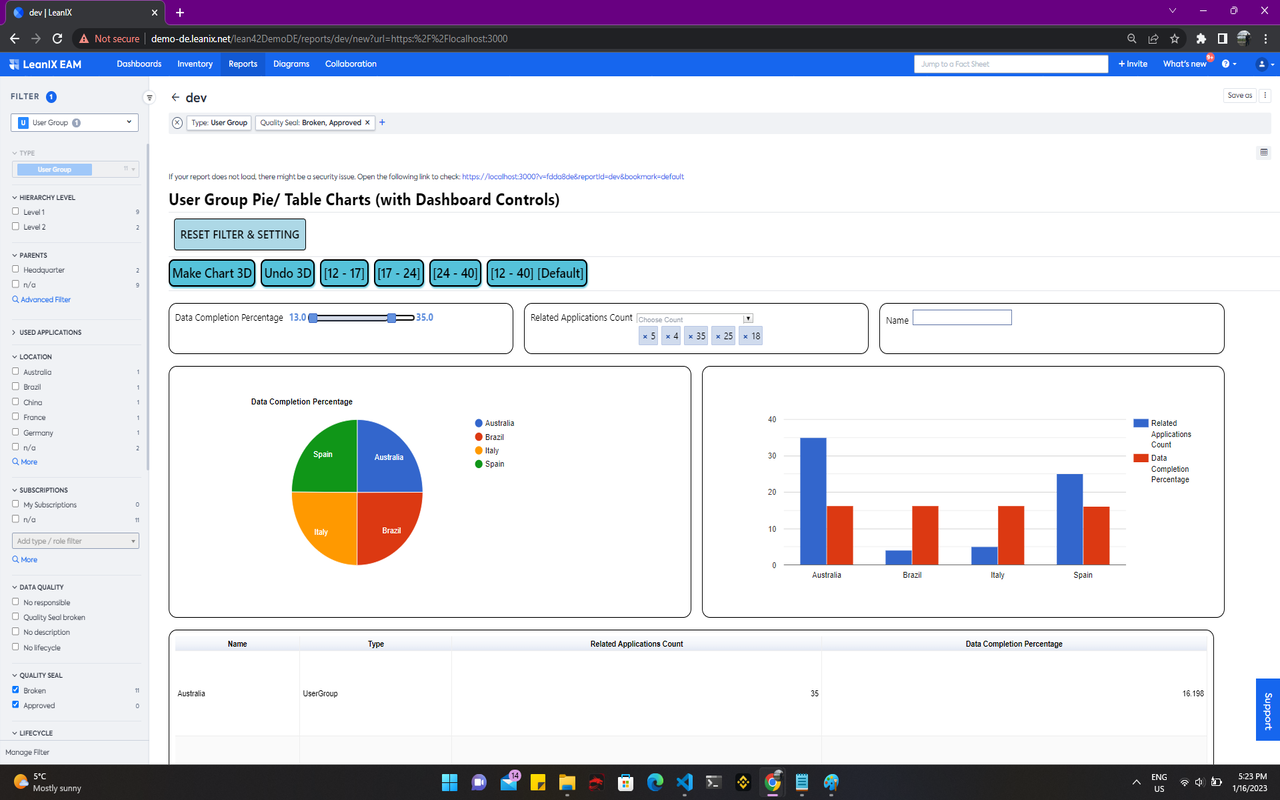Open the Inventory menu

click(195, 64)
